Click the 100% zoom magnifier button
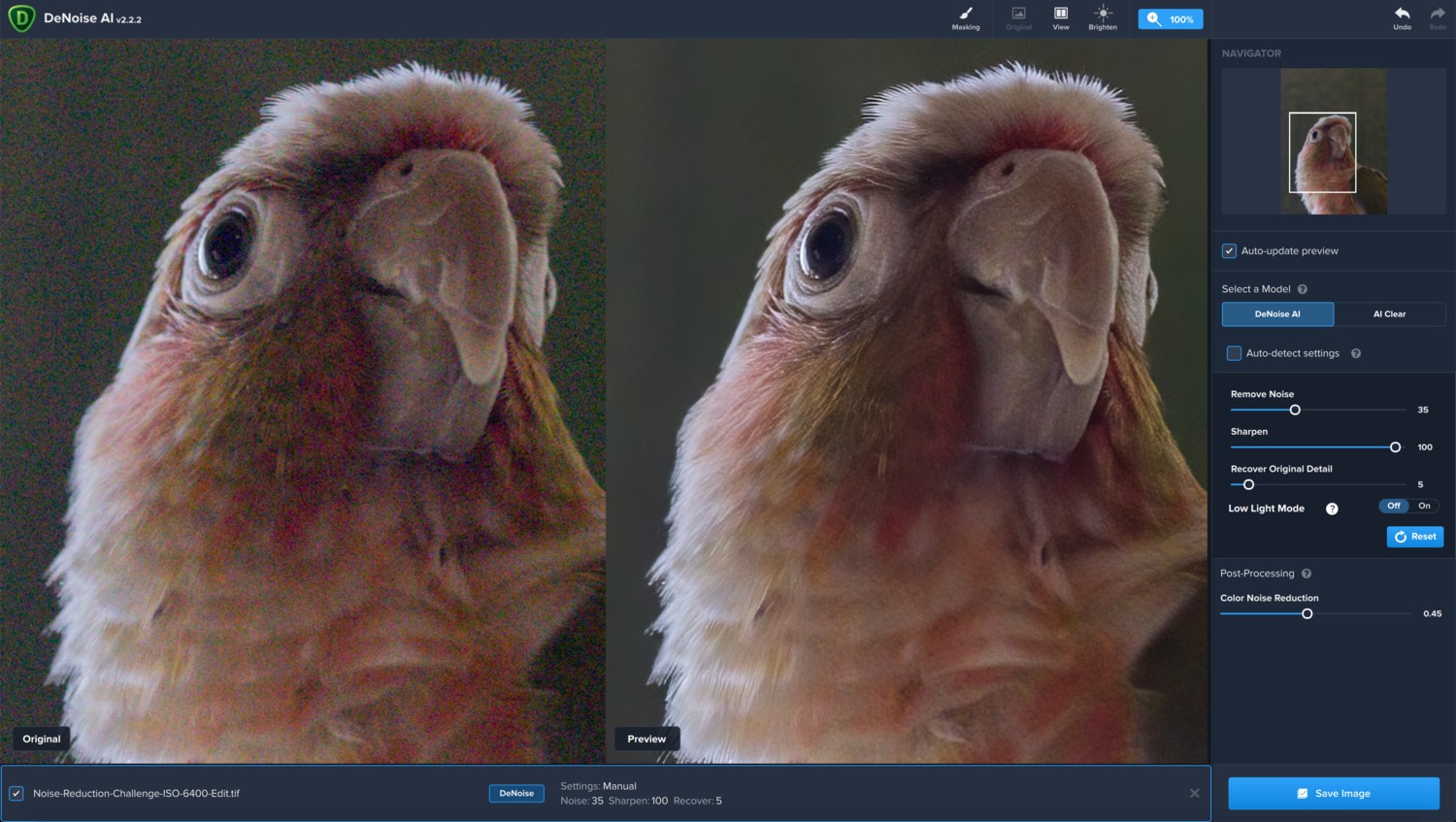The image size is (1456, 822). pos(1171,19)
